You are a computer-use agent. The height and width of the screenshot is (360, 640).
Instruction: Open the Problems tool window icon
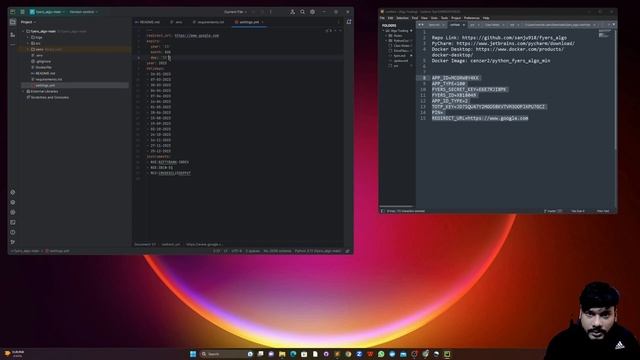coord(13,232)
